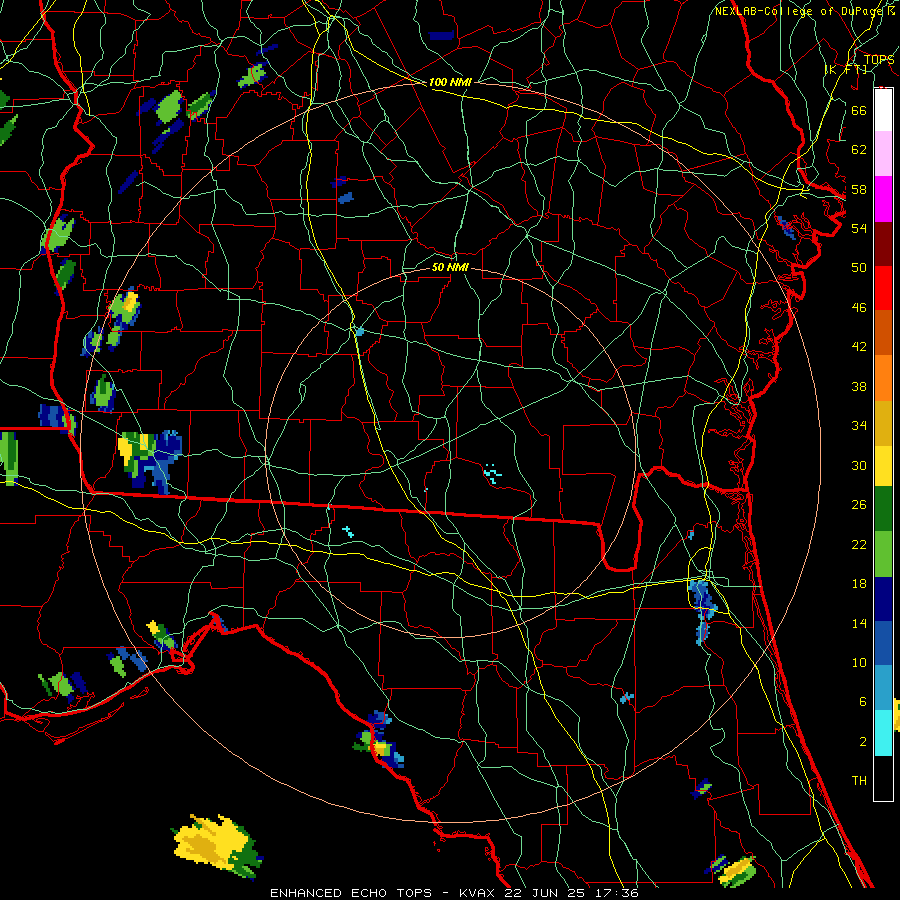
Task: Click the '50' legend value
Action: tap(859, 268)
